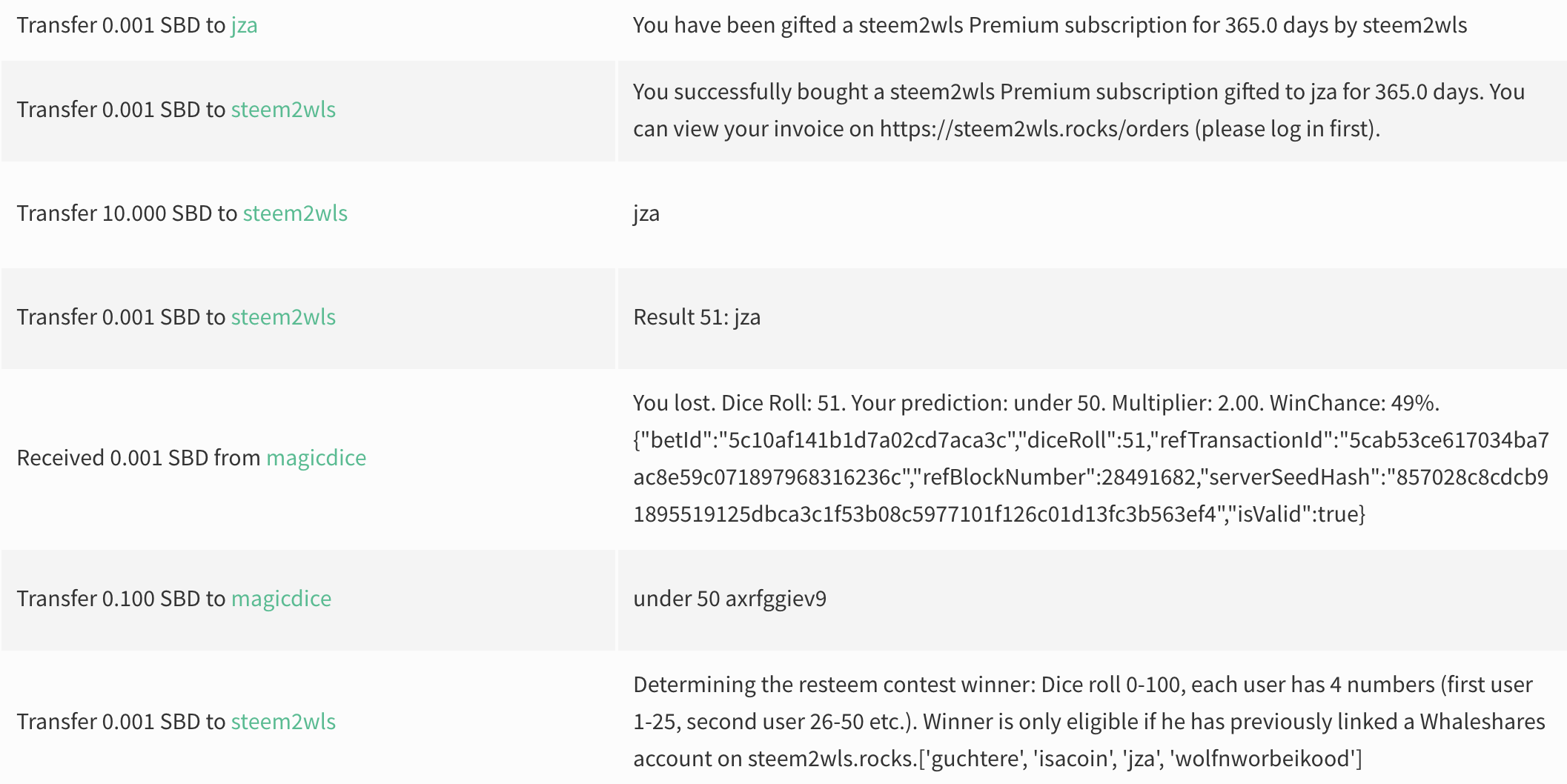1567x784 pixels.
Task: Click the 'Received 0.001 SBD from' text
Action: coord(139,458)
